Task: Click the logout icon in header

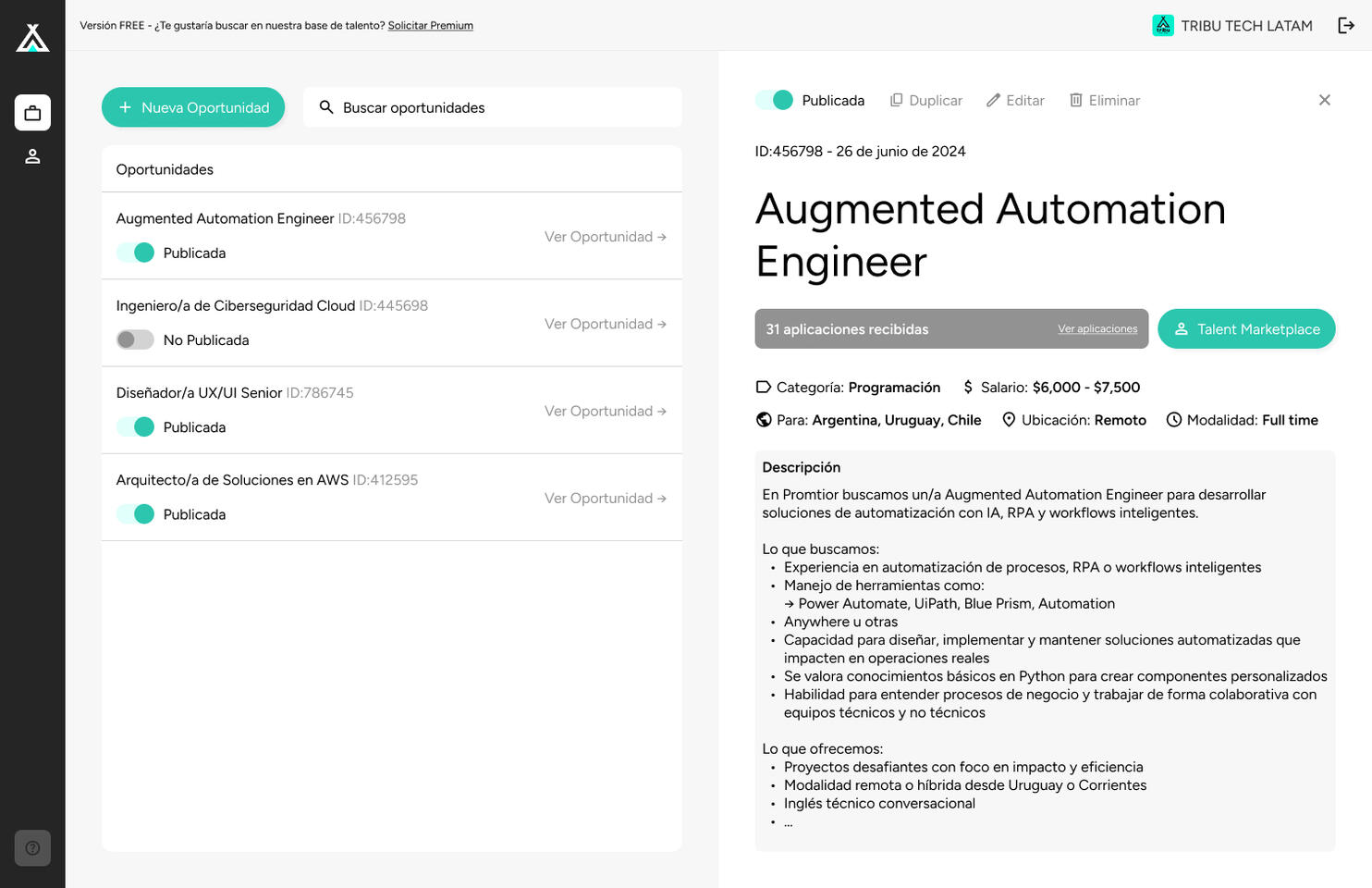Action: click(1346, 26)
